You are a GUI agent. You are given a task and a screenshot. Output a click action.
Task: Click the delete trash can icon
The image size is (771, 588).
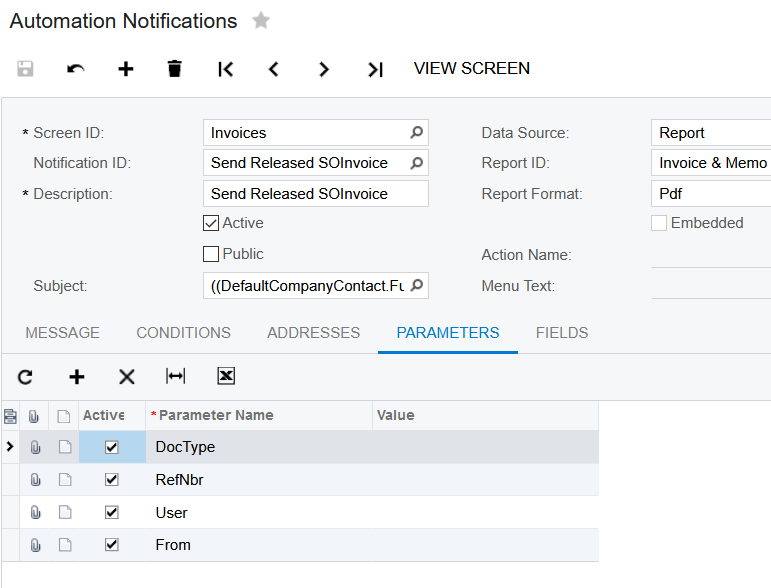(x=175, y=69)
